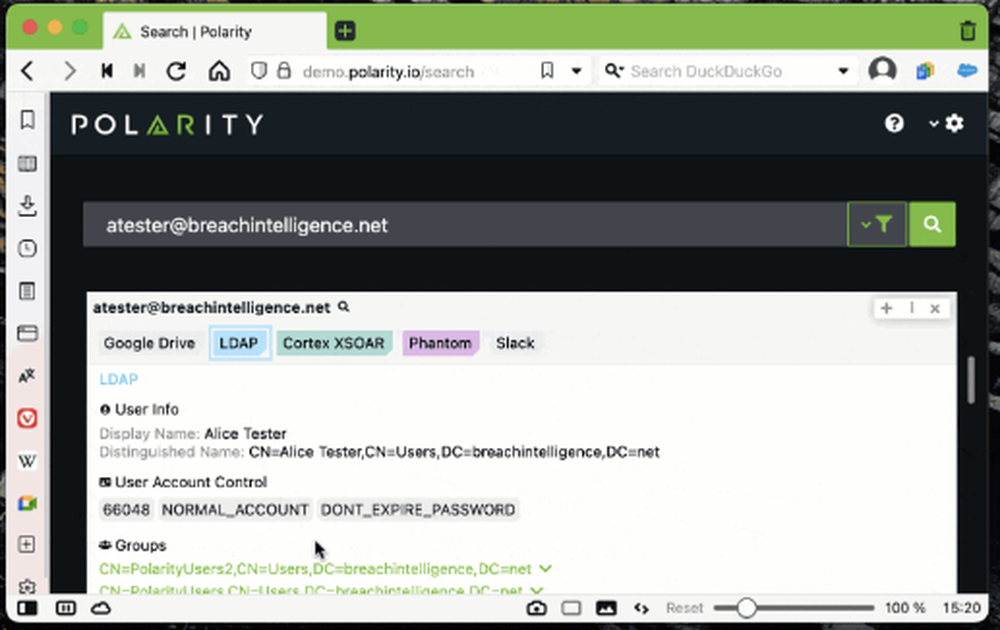Open the Reading List panel
Screen dimensions: 1000x630
27,164
